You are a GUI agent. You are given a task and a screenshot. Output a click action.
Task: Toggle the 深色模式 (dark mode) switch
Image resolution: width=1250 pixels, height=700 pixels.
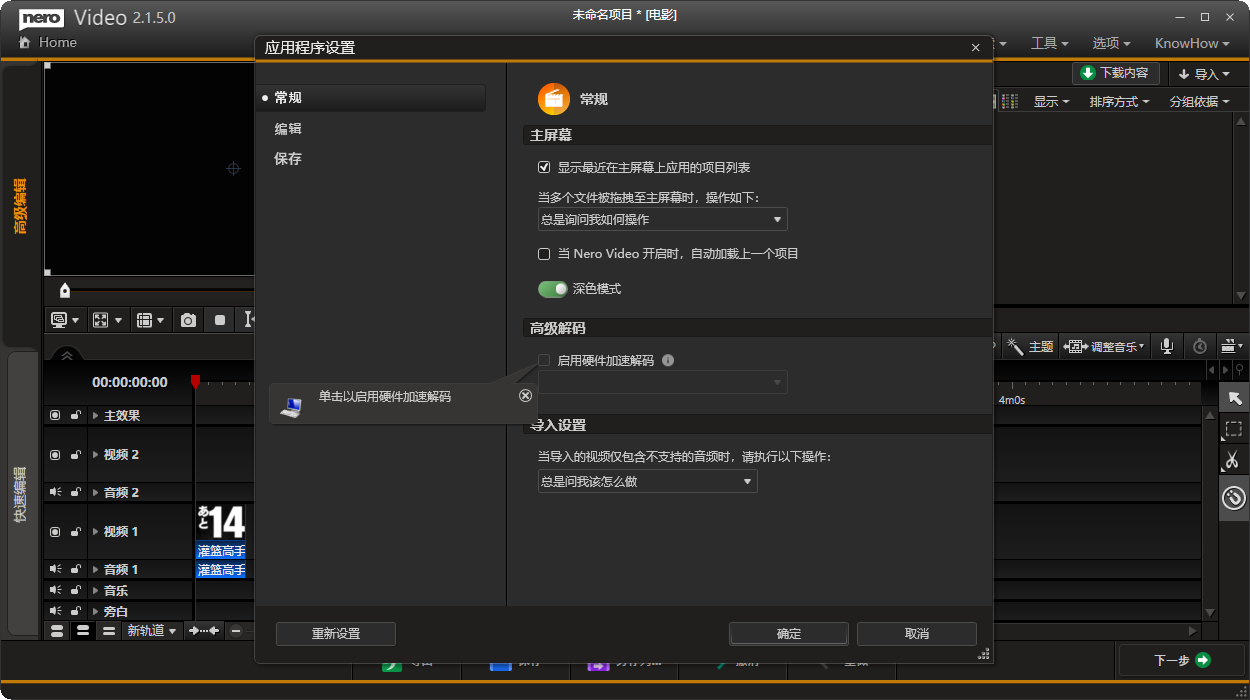(x=553, y=289)
